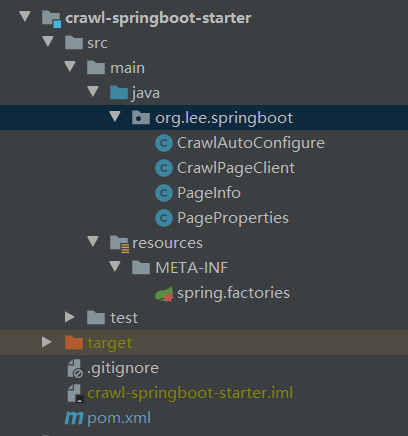Click the module icon of crawl-springboot-starter
The width and height of the screenshot is (408, 436).
click(51, 18)
